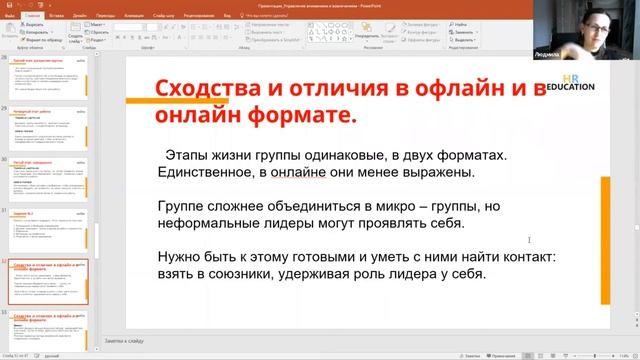Image resolution: width=640 pixels, height=360 pixels.
Task: Open the Переходы ribbon tab
Action: tap(106, 16)
